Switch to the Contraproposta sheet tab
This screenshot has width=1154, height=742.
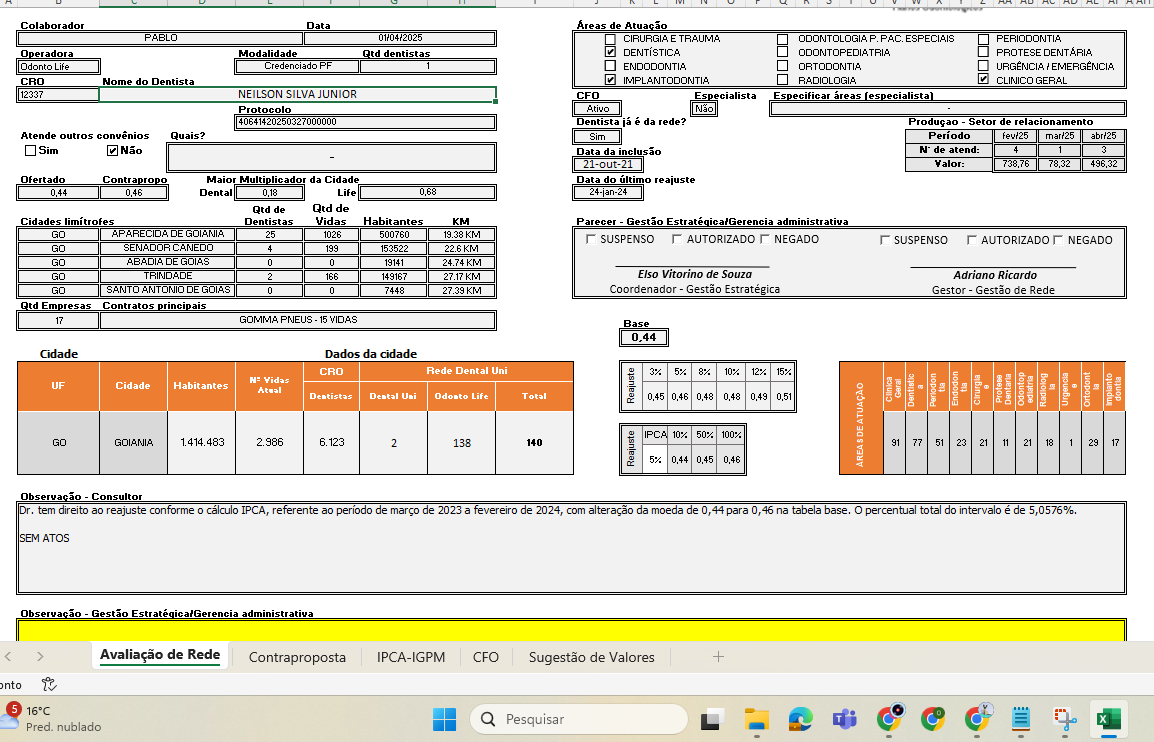point(297,657)
